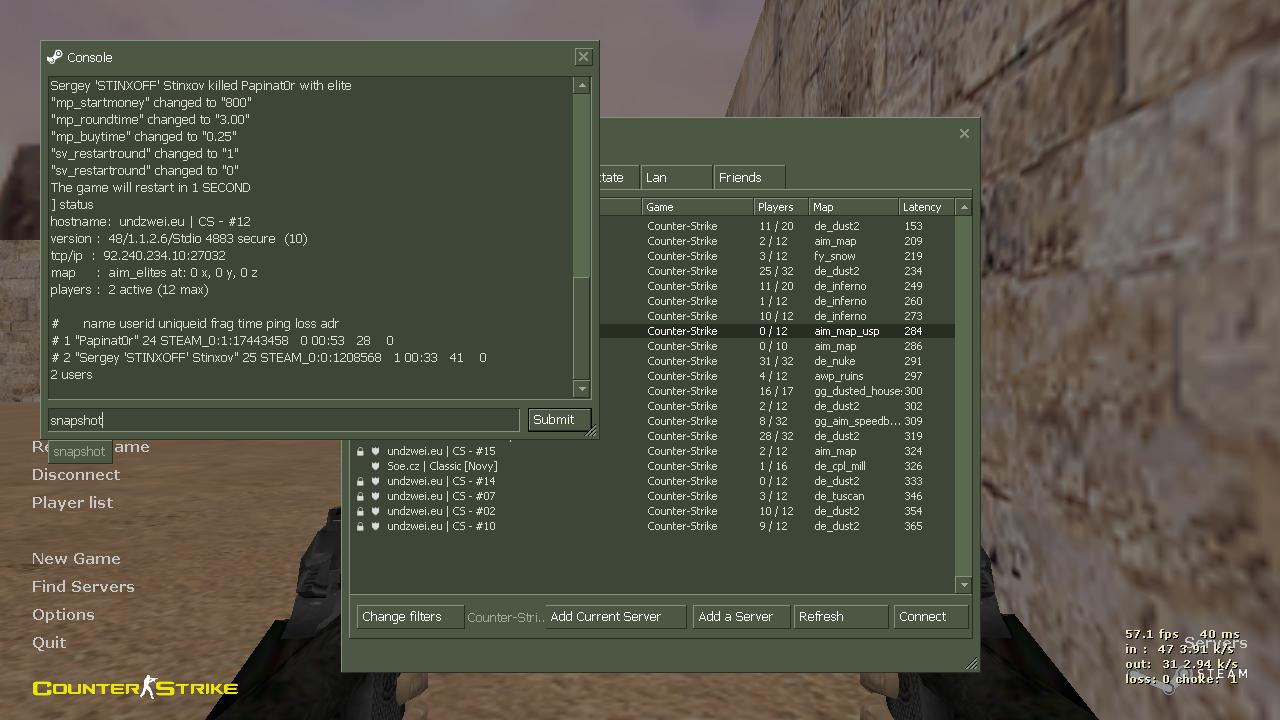Click the 'map : aim_elites' console line
This screenshot has width=1280, height=720.
154,273
